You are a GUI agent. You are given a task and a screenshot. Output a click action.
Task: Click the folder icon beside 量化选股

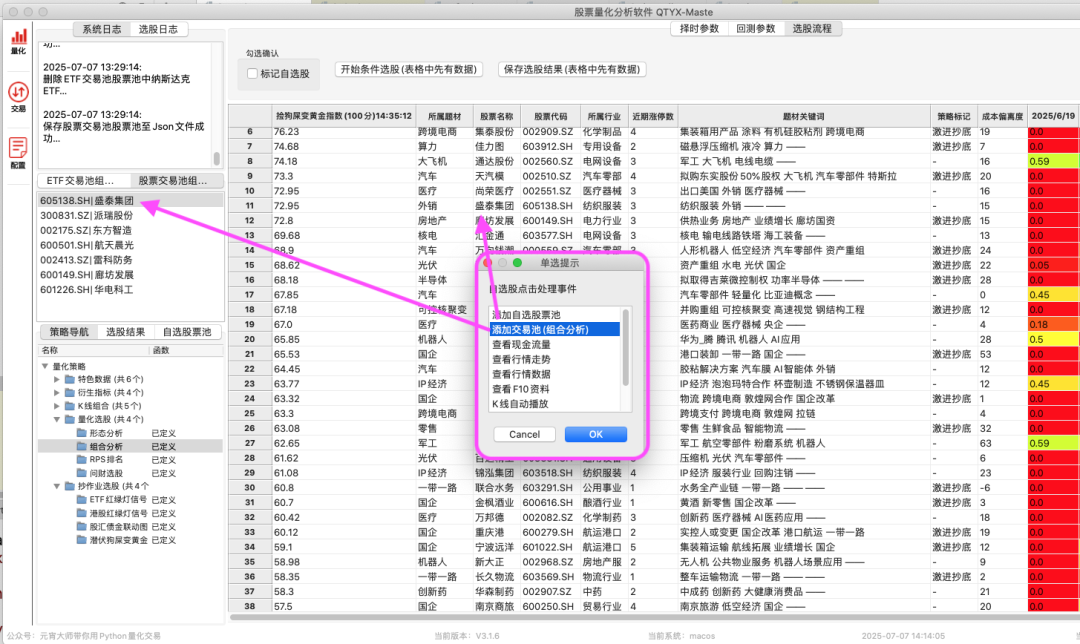(70, 419)
